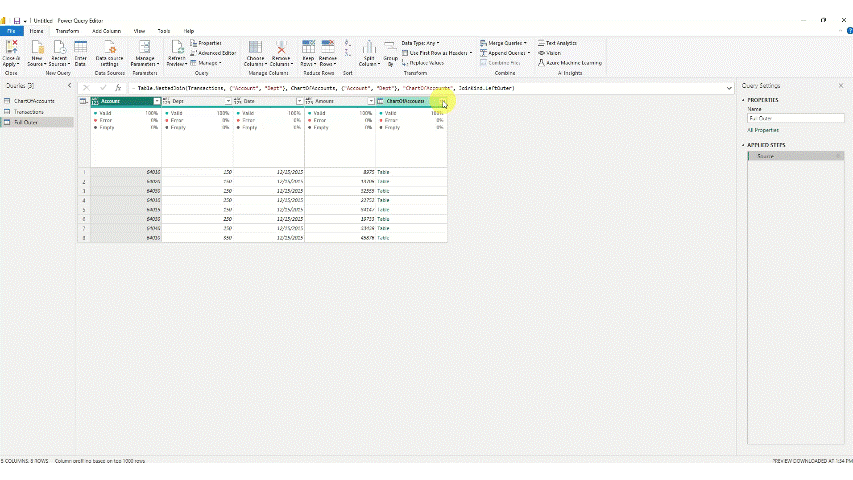Select the Transactions query
This screenshot has width=853, height=480.
(x=28, y=112)
